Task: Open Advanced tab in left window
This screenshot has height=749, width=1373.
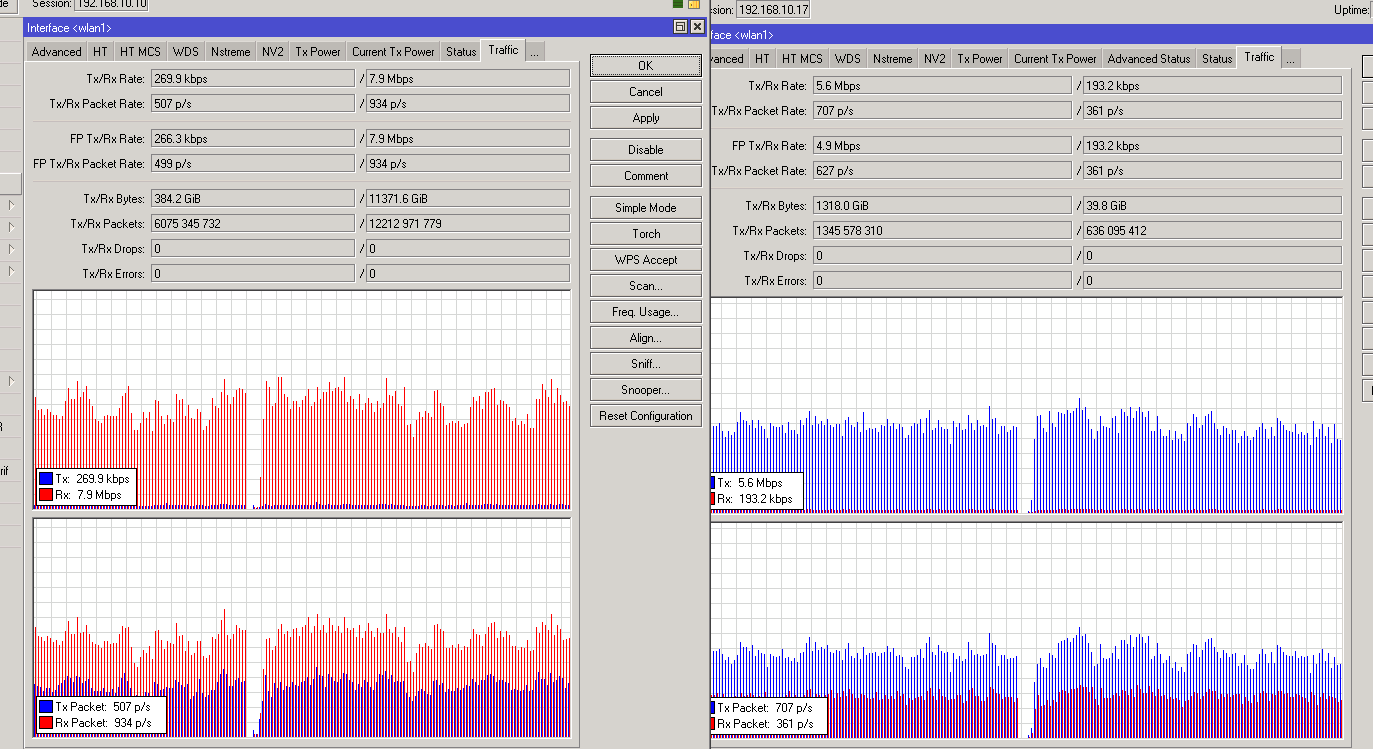Action: pyautogui.click(x=56, y=52)
